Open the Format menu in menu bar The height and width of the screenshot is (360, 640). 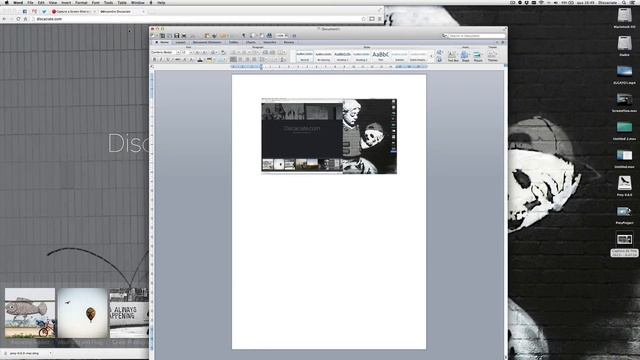(81, 2)
